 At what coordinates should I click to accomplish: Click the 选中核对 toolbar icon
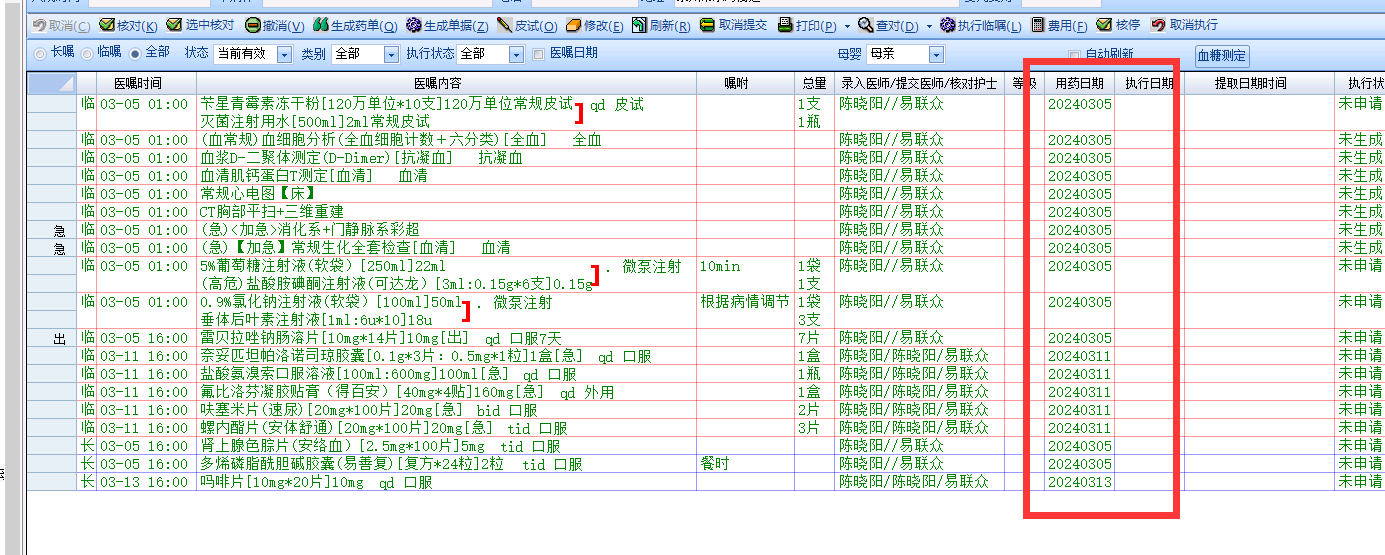click(x=174, y=25)
